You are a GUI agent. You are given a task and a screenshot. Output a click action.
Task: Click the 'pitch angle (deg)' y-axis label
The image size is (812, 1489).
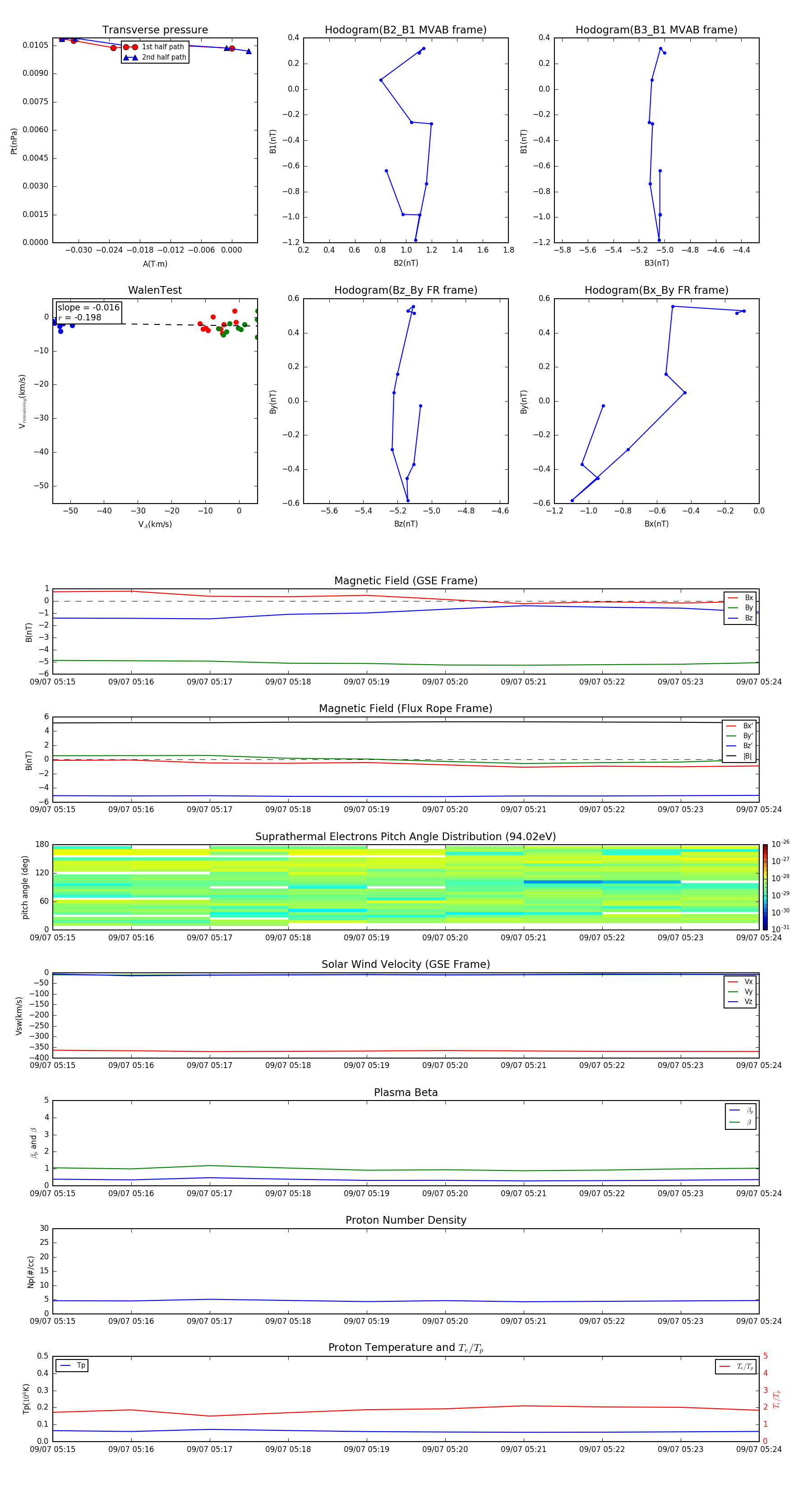coord(25,887)
